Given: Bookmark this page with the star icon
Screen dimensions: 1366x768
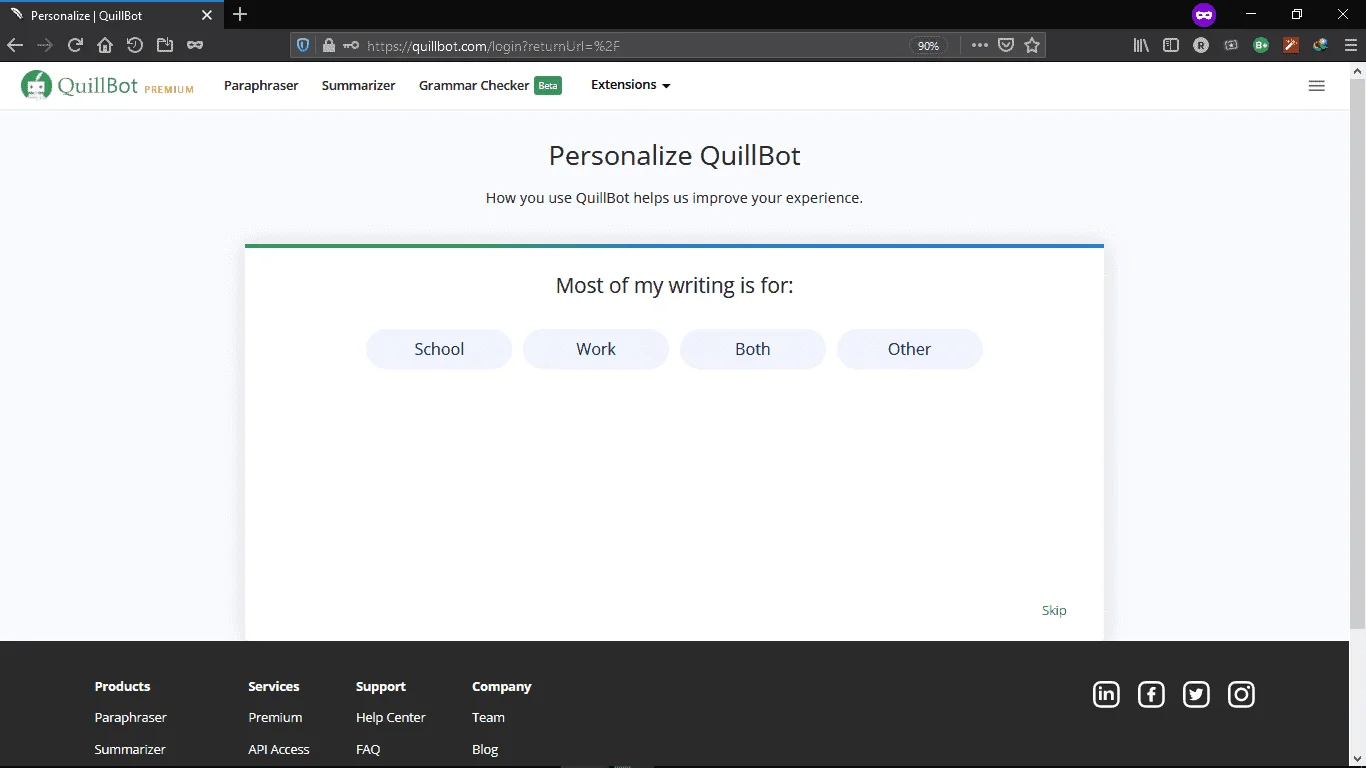Looking at the screenshot, I should pyautogui.click(x=1032, y=45).
